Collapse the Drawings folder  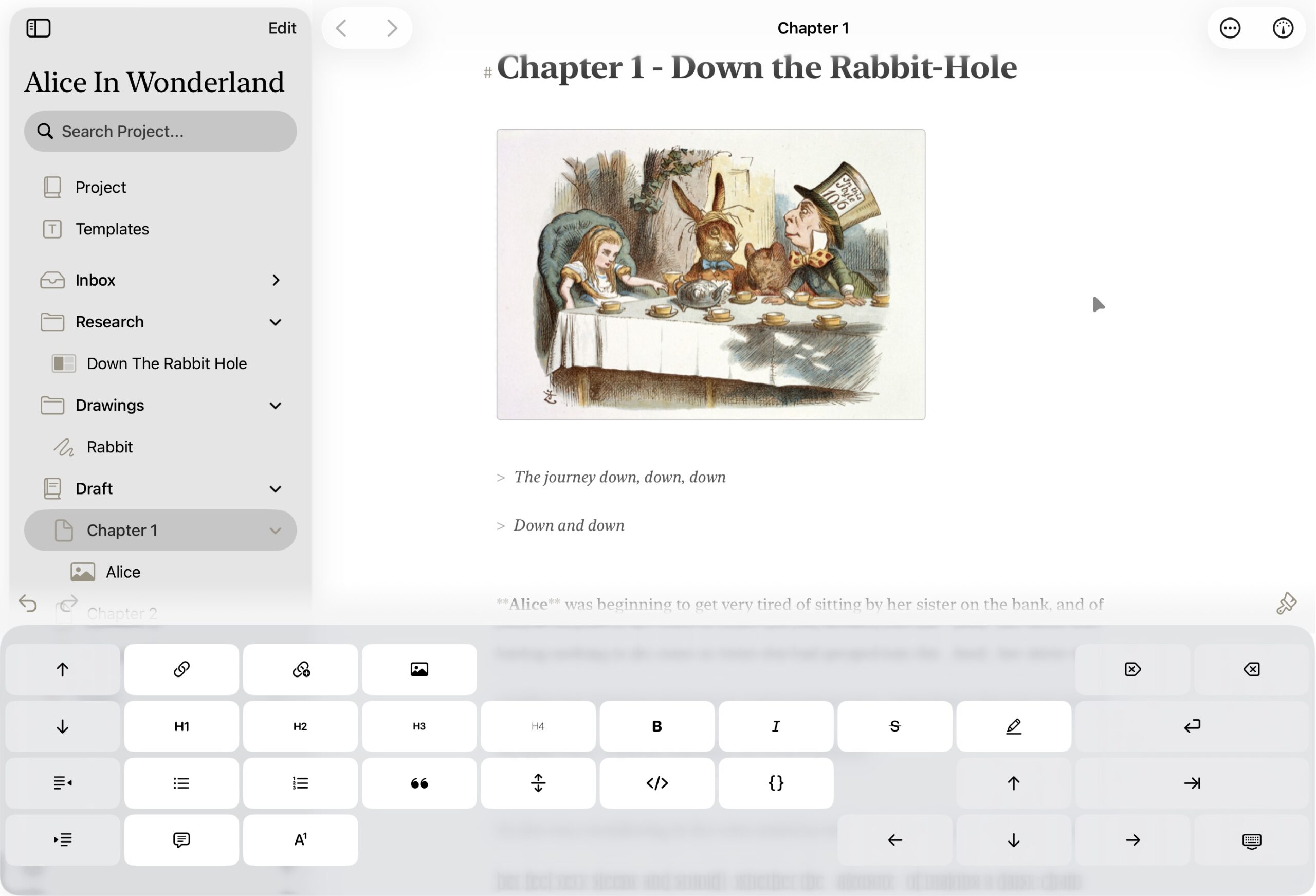tap(276, 406)
